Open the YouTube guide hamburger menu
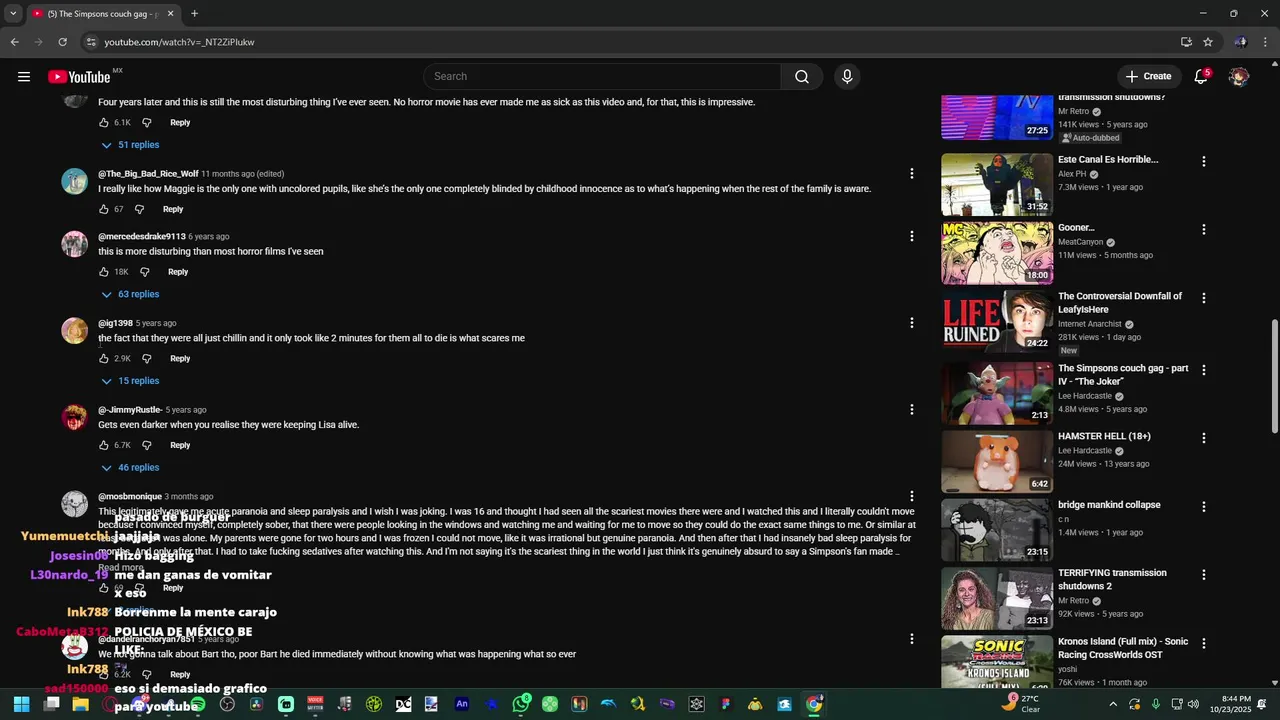 (x=24, y=76)
